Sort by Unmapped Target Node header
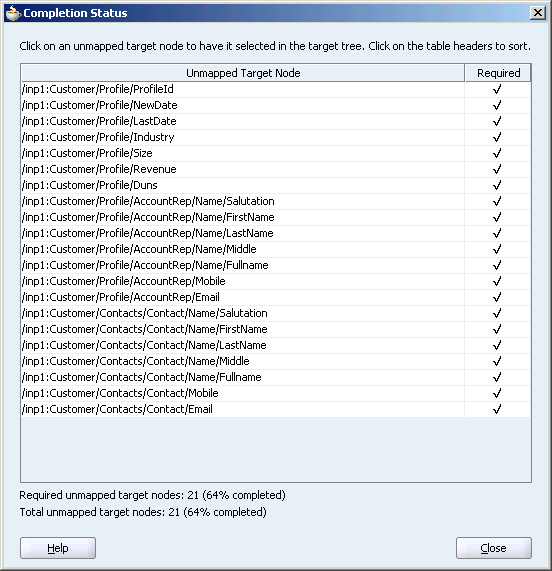Viewport: 552px width, 571px height. [243, 73]
